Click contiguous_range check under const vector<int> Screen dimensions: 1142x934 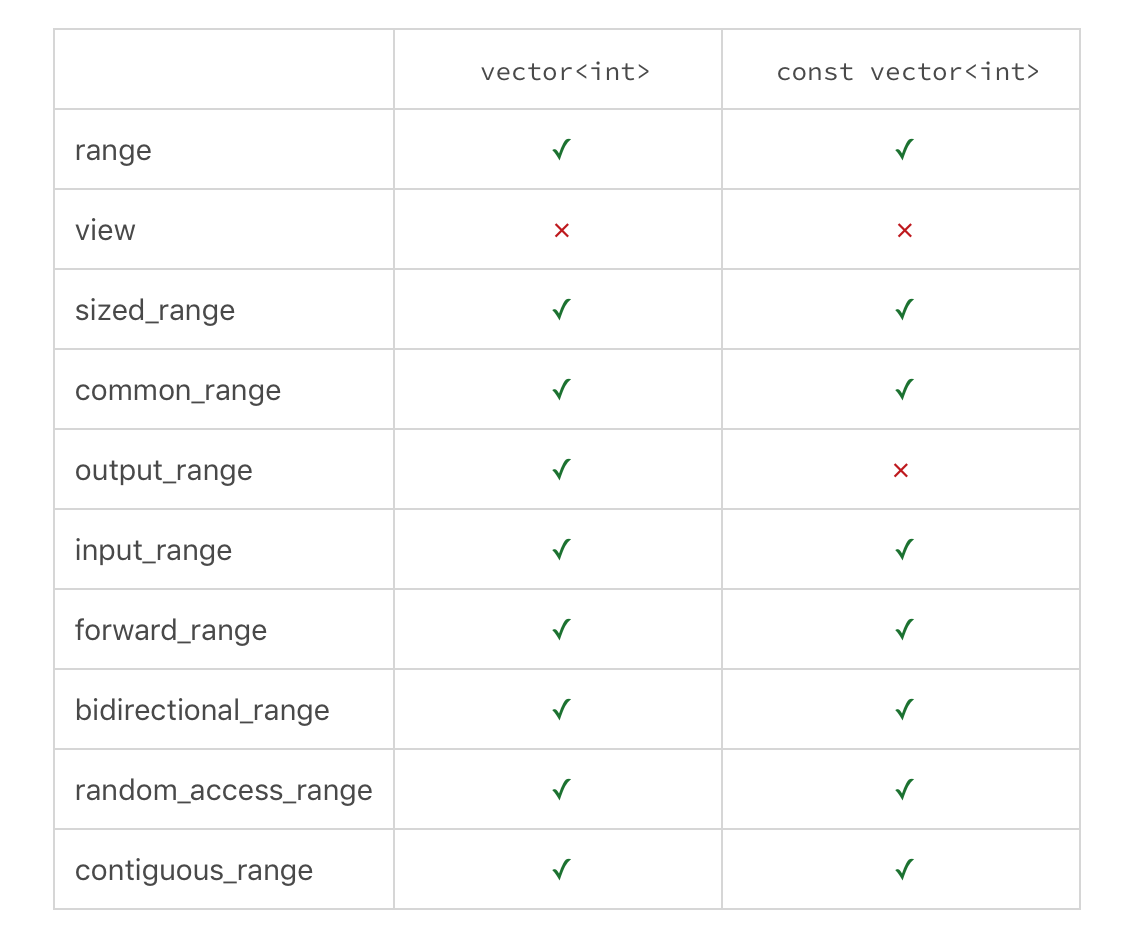[904, 870]
